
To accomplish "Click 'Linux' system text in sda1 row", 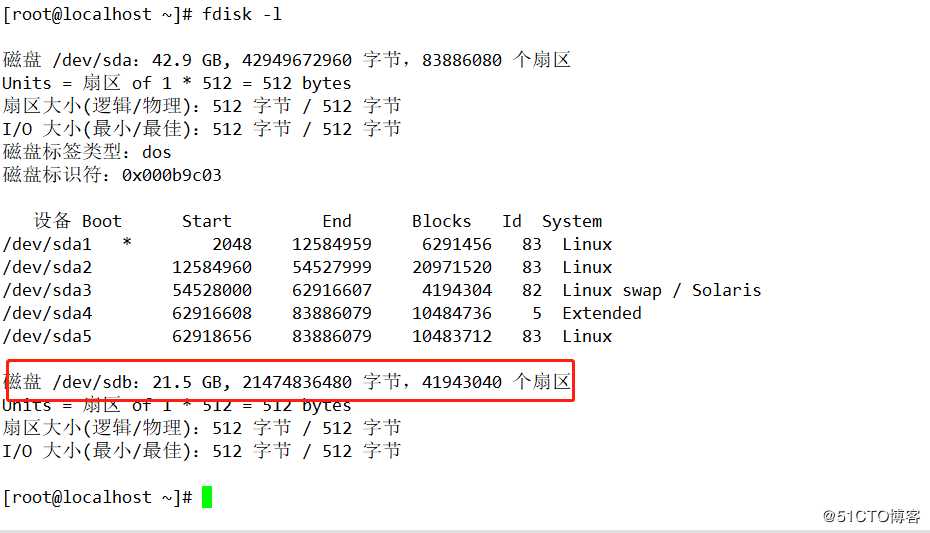I will coord(587,244).
